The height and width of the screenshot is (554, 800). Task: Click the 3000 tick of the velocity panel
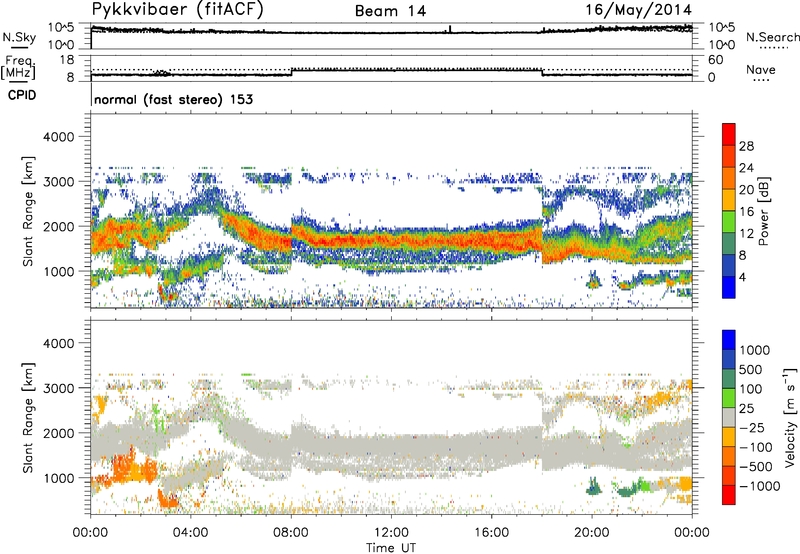(59, 388)
